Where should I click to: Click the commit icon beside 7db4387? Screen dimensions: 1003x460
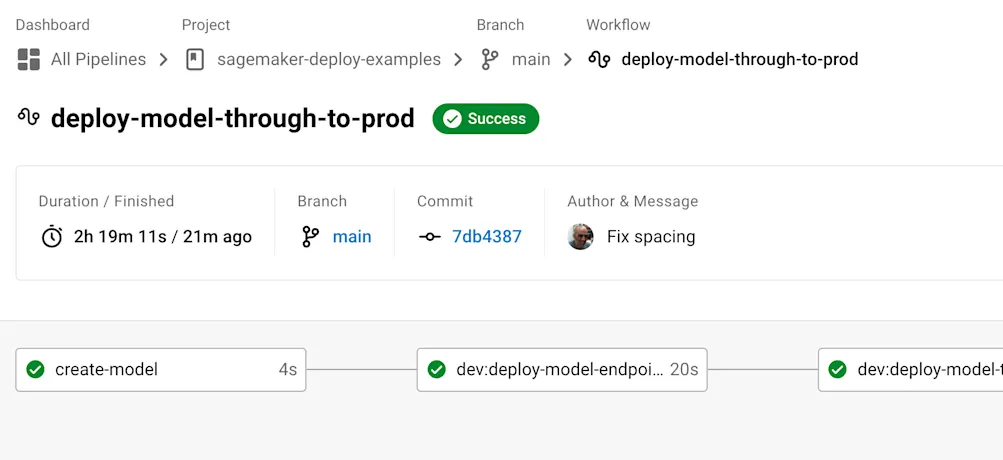pos(430,237)
